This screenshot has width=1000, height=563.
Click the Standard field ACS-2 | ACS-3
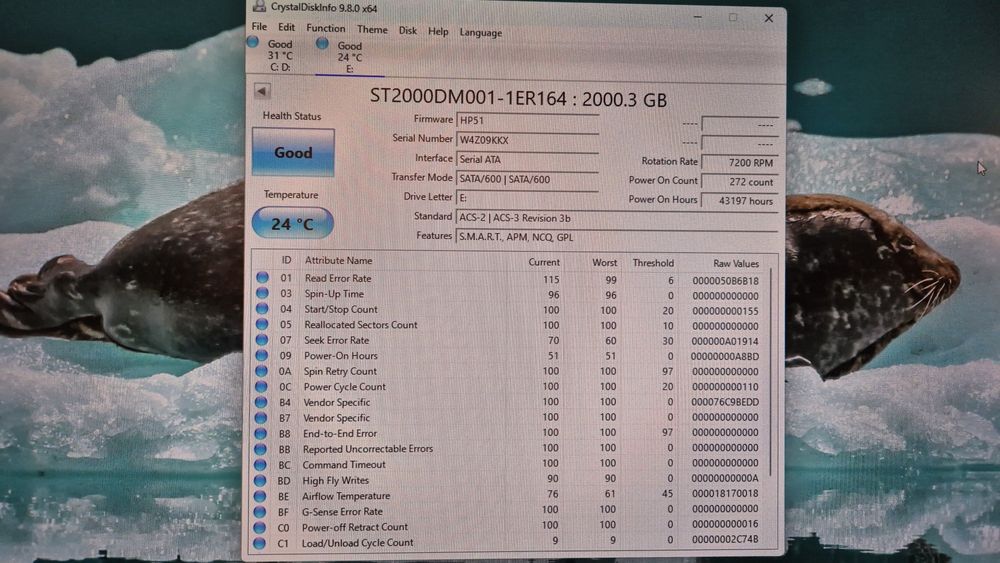(617, 218)
